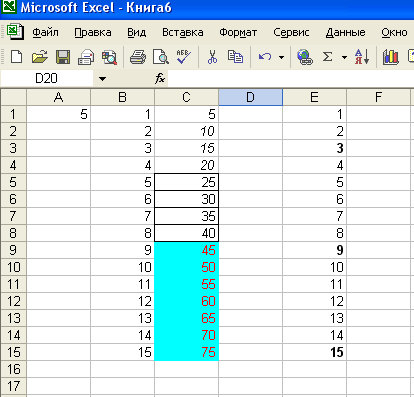Click cell A1 containing 5

(58, 114)
